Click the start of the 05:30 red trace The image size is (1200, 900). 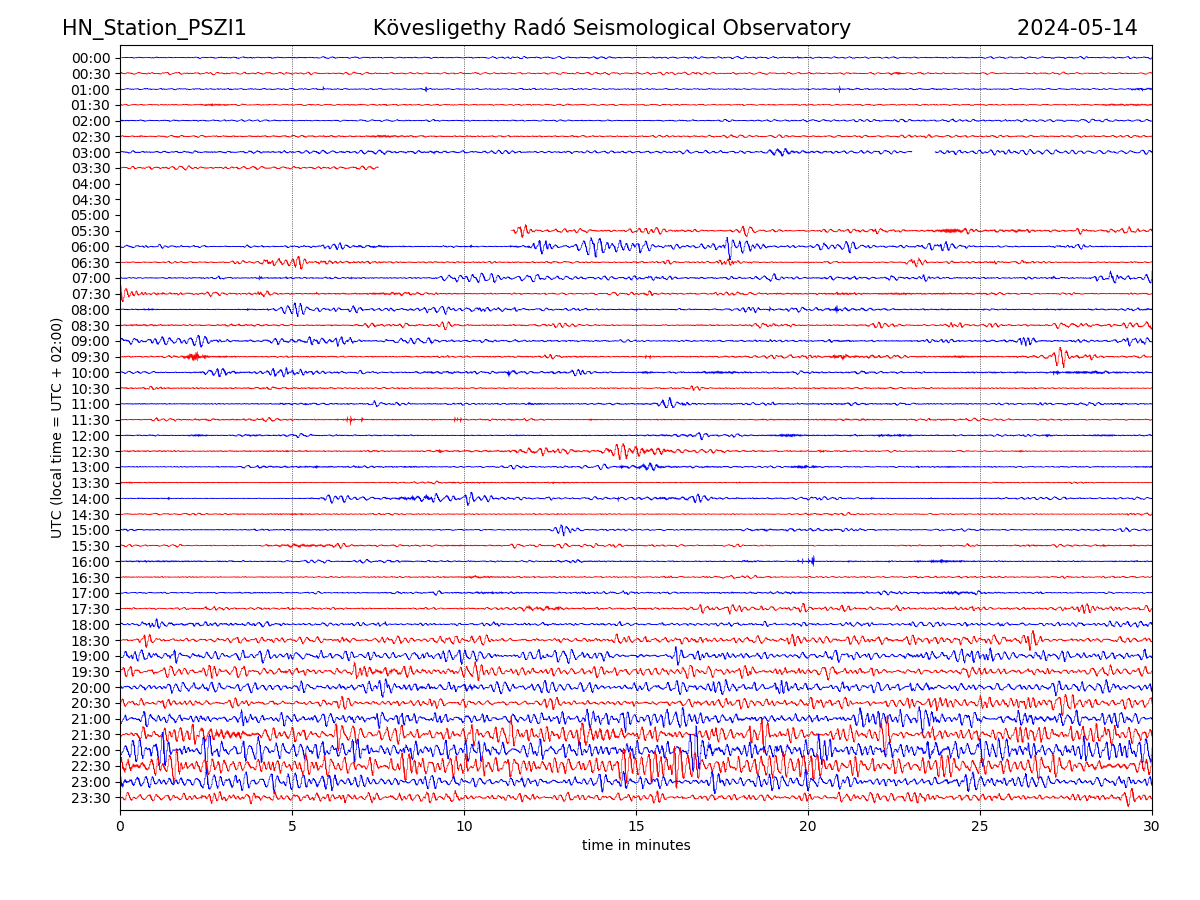tap(514, 231)
